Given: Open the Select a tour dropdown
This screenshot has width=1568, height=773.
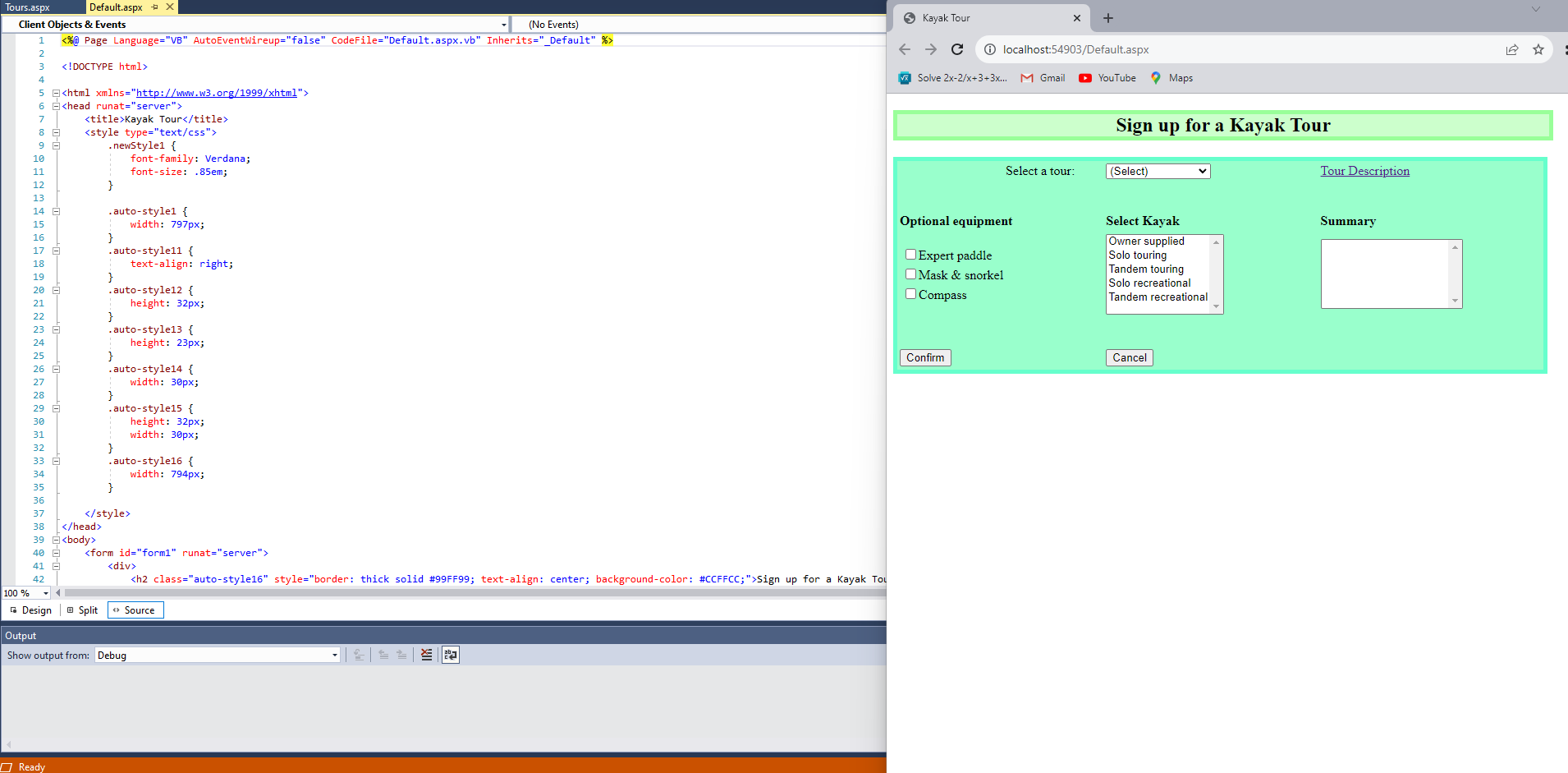Looking at the screenshot, I should (1158, 171).
